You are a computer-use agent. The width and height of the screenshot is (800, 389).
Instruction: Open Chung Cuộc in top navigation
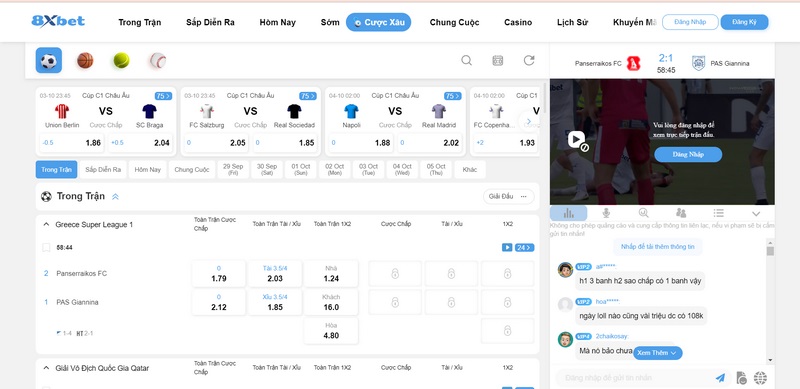(x=454, y=22)
